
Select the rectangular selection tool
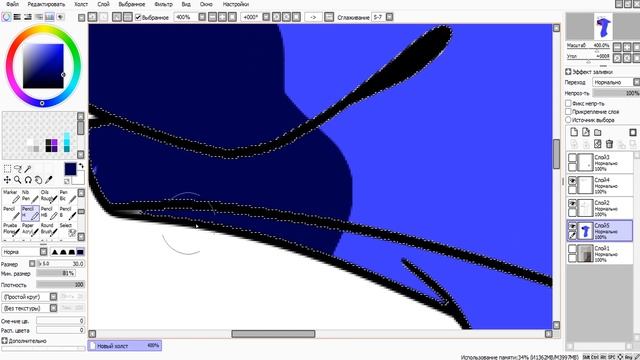[7, 169]
